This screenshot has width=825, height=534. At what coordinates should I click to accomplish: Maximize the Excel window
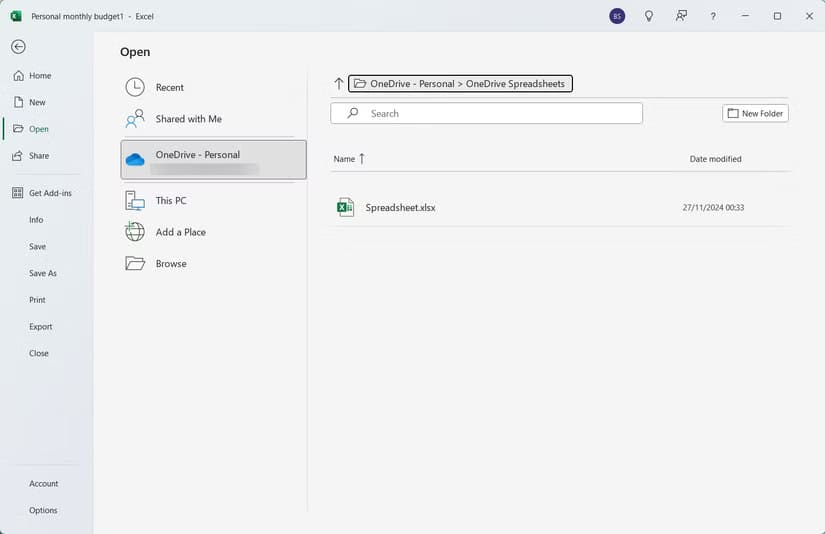pyautogui.click(x=777, y=16)
